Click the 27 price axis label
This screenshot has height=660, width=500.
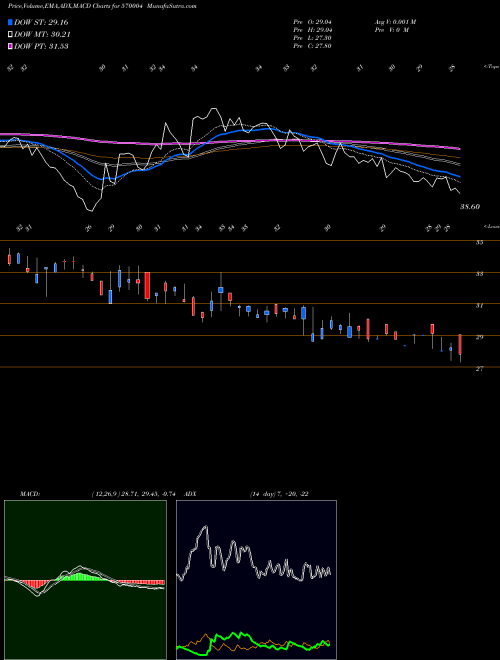(x=479, y=369)
